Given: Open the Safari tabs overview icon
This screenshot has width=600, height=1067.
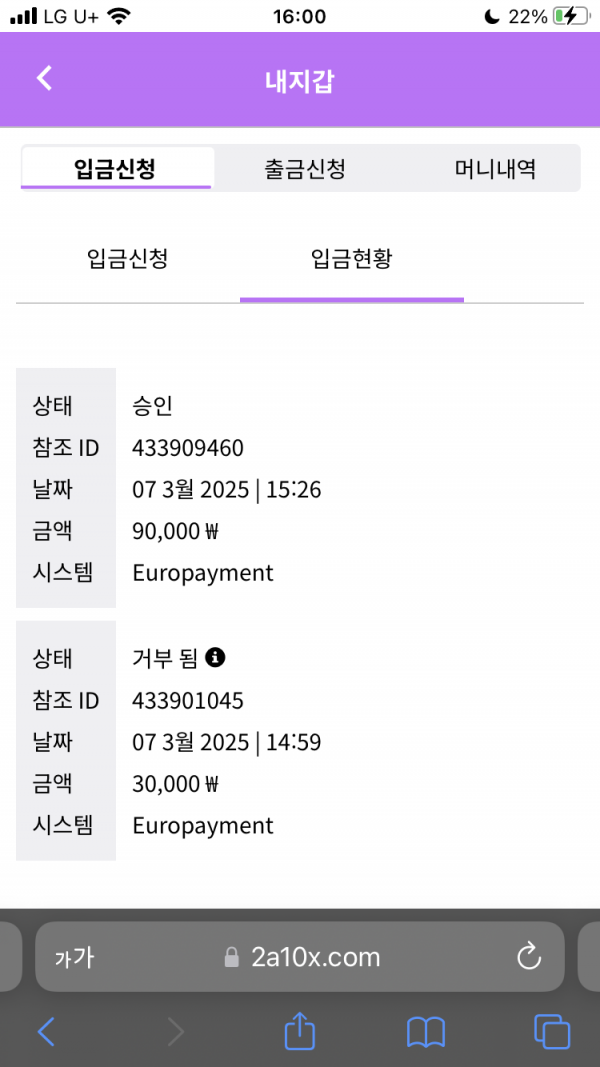Looking at the screenshot, I should (552, 1031).
